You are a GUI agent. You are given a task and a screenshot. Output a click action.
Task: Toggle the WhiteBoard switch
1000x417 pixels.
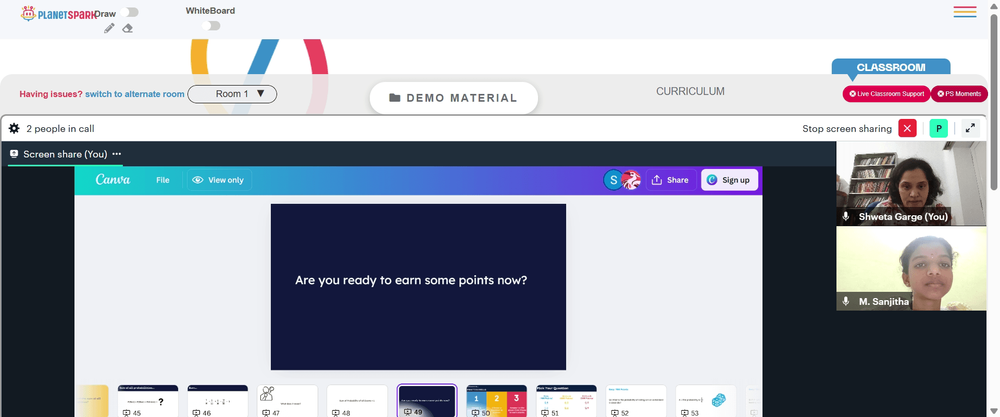pyautogui.click(x=210, y=26)
